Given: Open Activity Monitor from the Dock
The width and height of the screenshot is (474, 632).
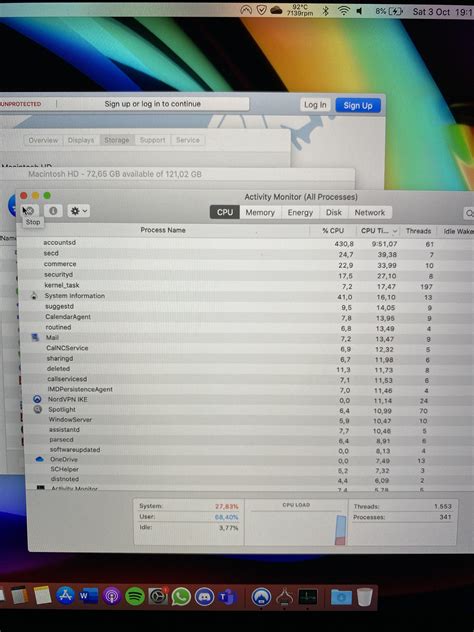Looking at the screenshot, I should [x=308, y=597].
